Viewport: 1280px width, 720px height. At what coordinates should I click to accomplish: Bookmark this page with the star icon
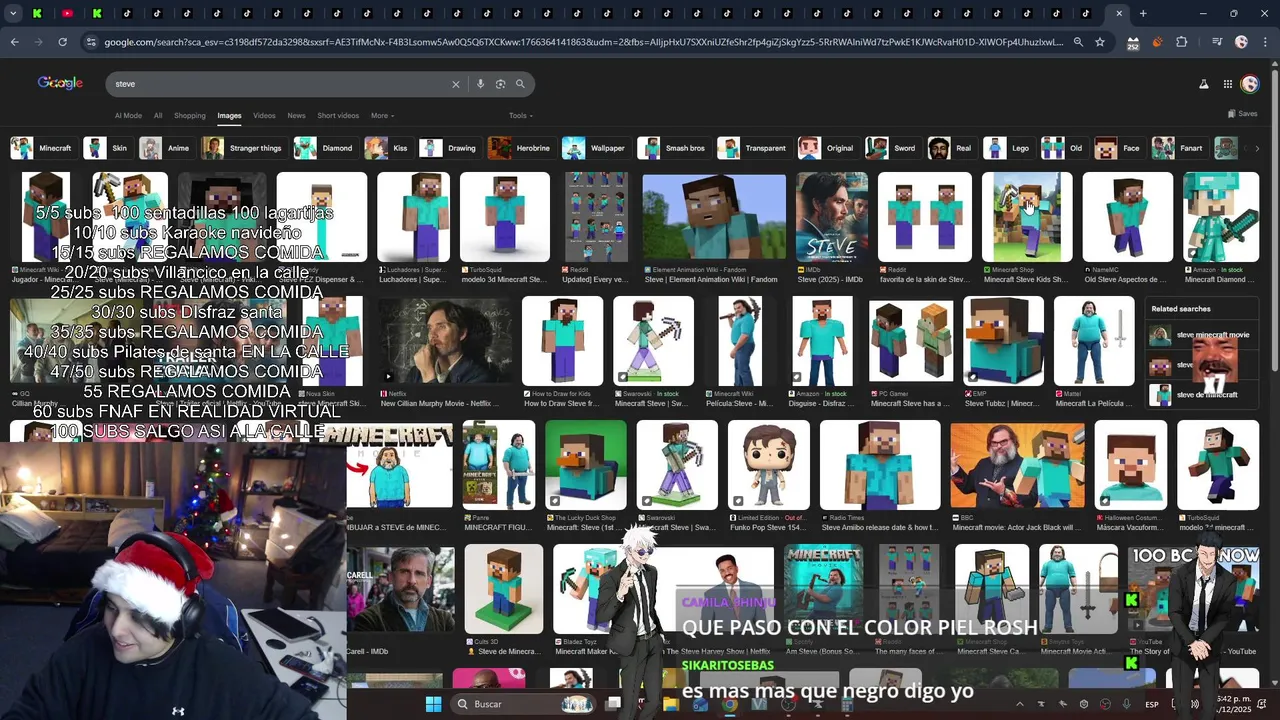1100,42
